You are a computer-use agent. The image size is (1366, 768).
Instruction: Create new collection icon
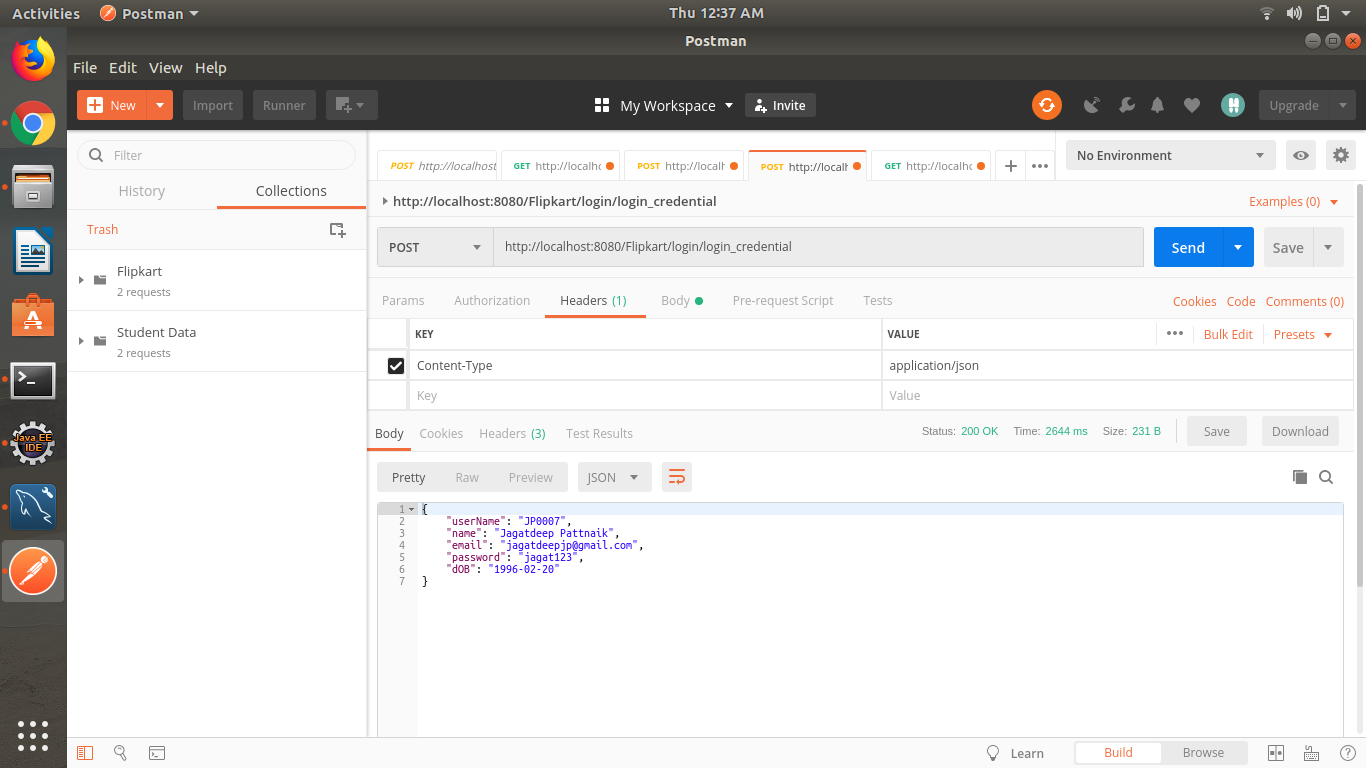(x=338, y=230)
